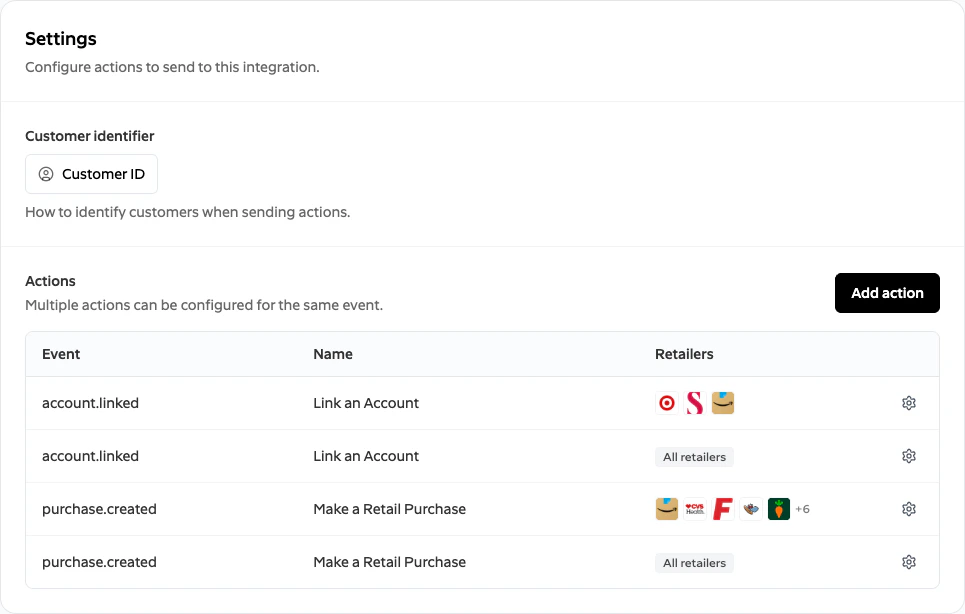Click the person icon in Customer ID
This screenshot has width=965, height=614.
[x=46, y=174]
